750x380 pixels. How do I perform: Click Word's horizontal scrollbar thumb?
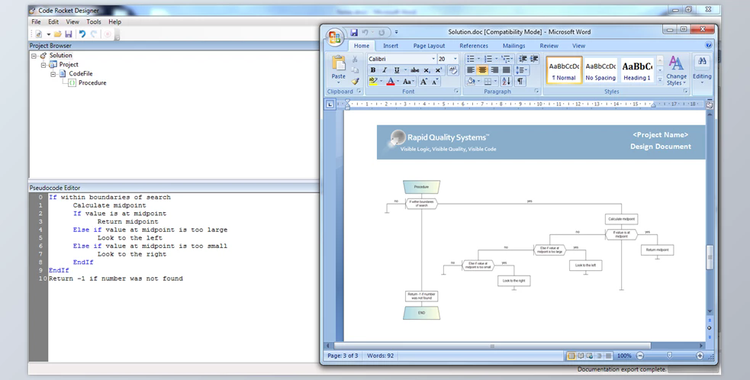coord(493,346)
